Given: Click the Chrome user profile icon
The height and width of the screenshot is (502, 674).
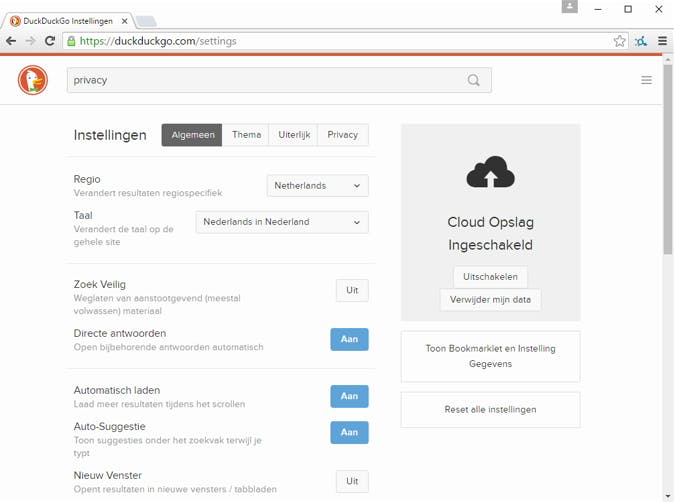Looking at the screenshot, I should [570, 6].
